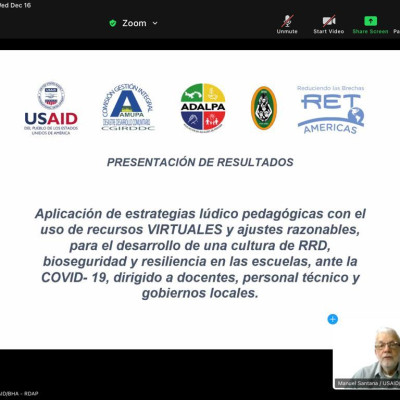Click the 'PRESENTACIÓN DE RESULTADOS' heading
The height and width of the screenshot is (400, 400).
click(200, 162)
